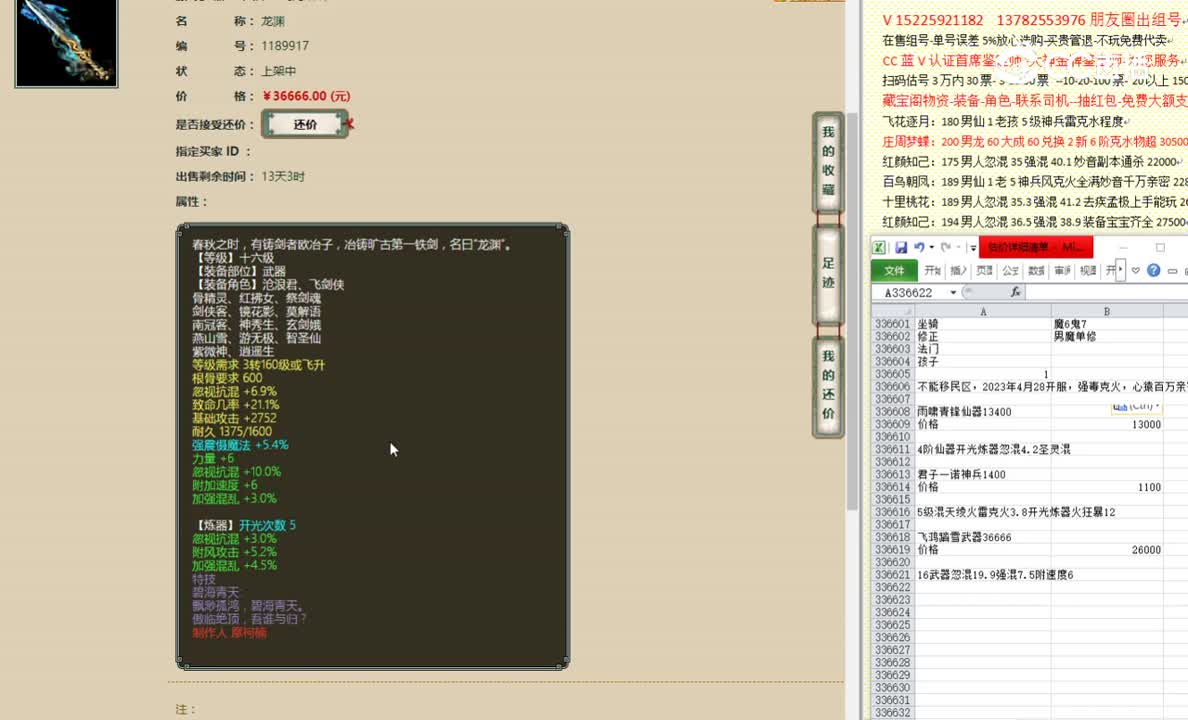Open the paste options Ctrl popup in Excel
Image resolution: width=1188 pixels, height=720 pixels.
[x=1136, y=407]
